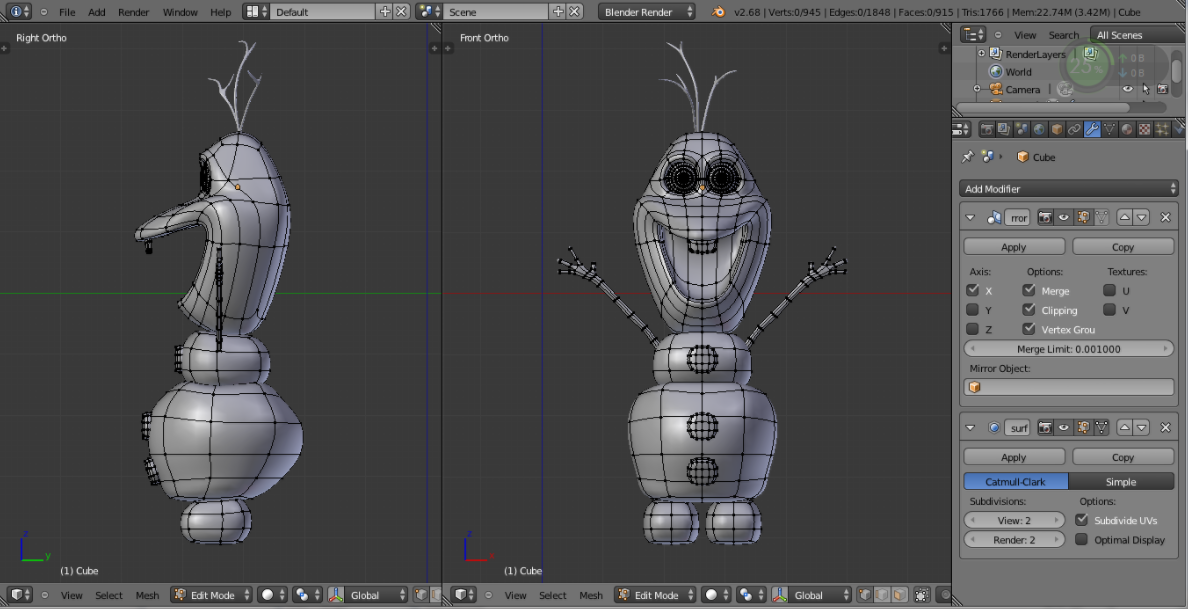The height and width of the screenshot is (609, 1188).
Task: Toggle Mirror X axis checkbox
Action: coord(973,290)
